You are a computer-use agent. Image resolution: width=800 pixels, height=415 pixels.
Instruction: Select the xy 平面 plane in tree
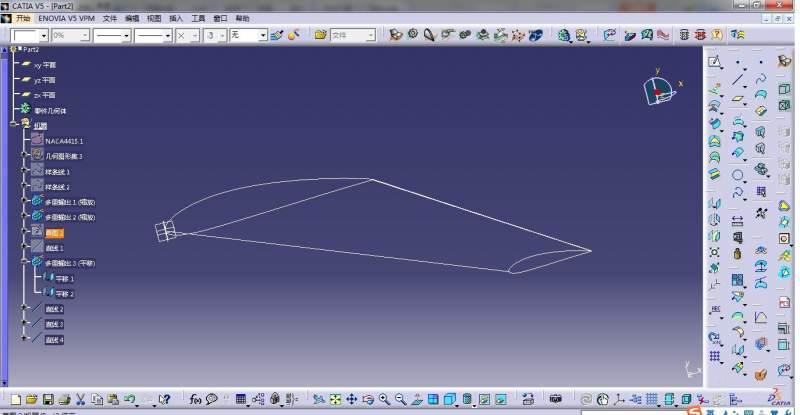[x=45, y=64]
